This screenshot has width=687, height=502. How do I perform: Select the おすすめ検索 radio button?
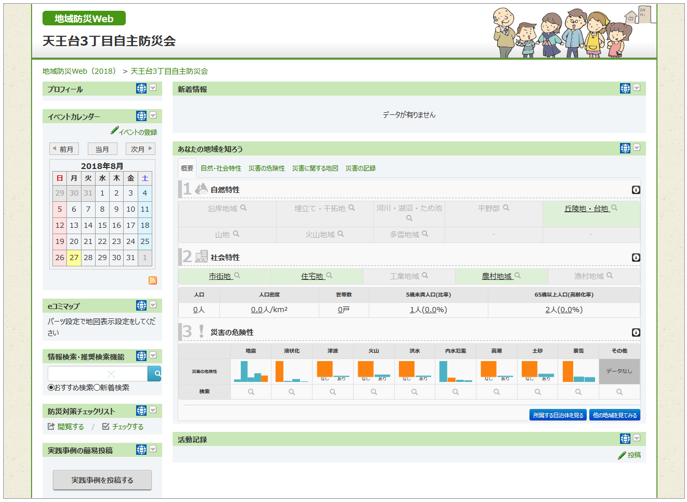pyautogui.click(x=52, y=388)
